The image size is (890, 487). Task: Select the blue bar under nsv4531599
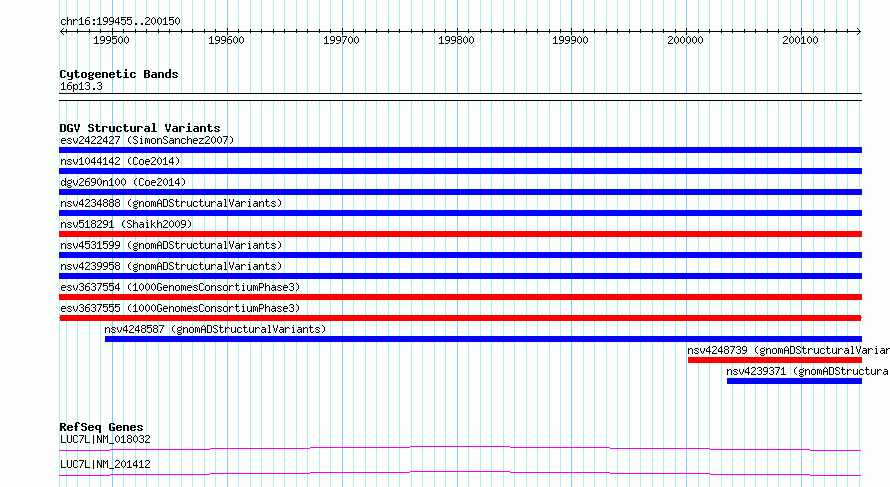coord(460,255)
